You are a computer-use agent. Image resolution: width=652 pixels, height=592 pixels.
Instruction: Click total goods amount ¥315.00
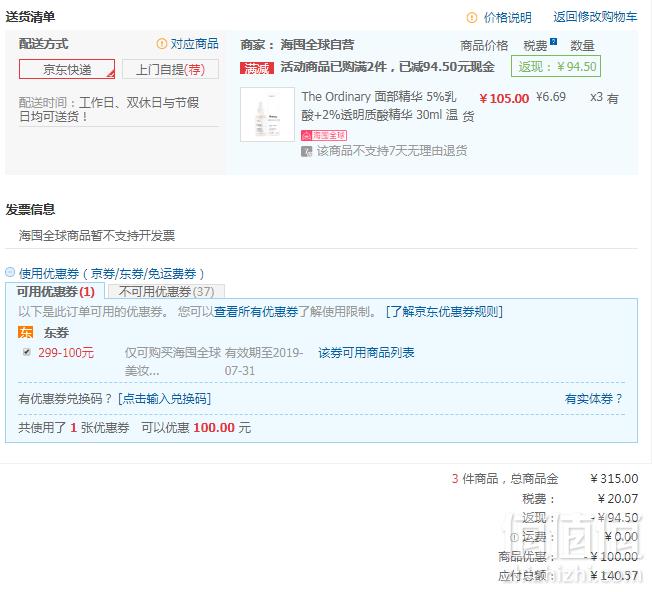[x=614, y=479]
